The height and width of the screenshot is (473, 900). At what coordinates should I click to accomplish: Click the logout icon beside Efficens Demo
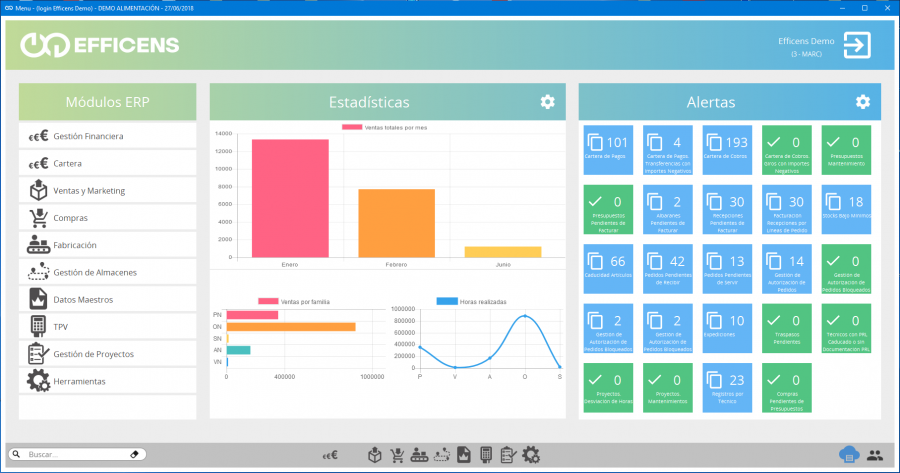click(857, 46)
